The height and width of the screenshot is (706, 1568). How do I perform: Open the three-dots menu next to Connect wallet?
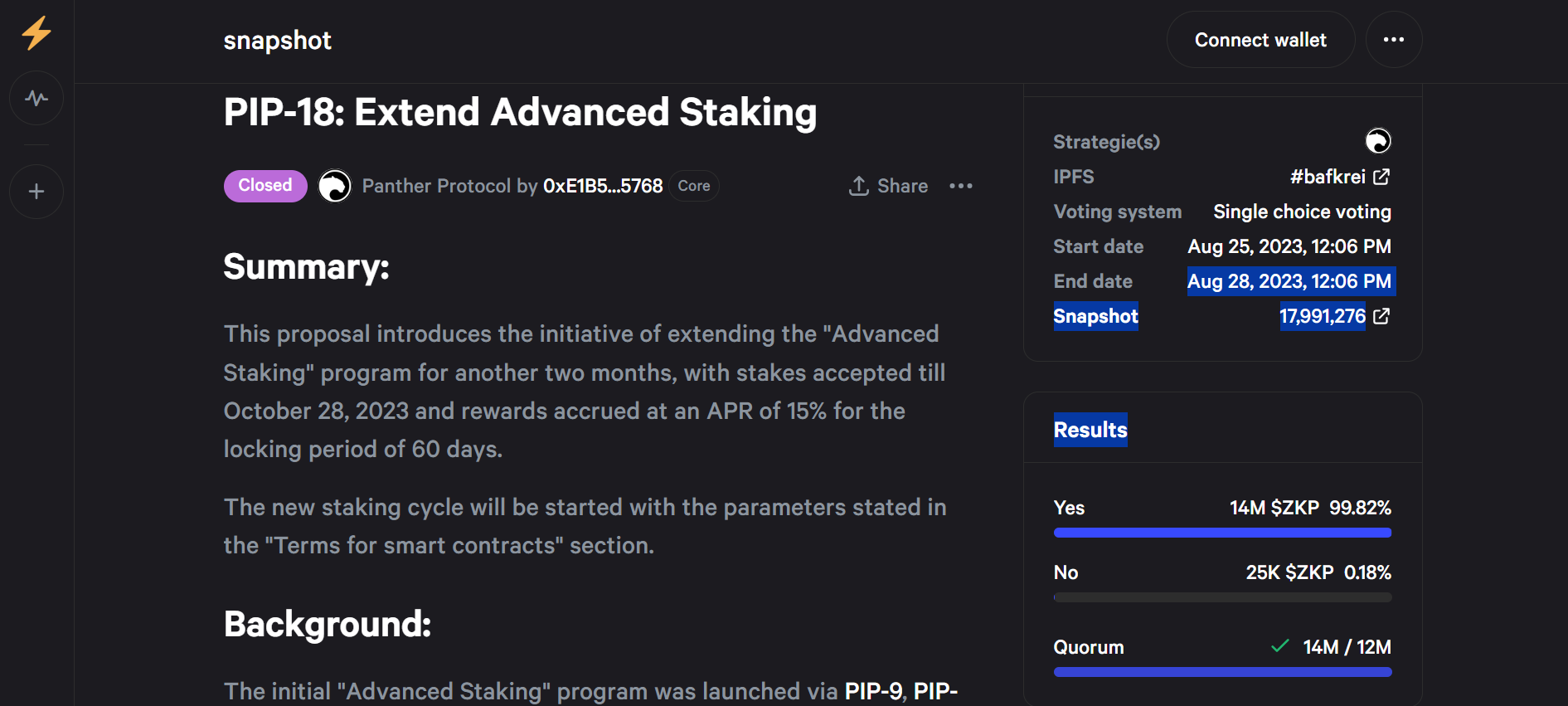point(1394,40)
